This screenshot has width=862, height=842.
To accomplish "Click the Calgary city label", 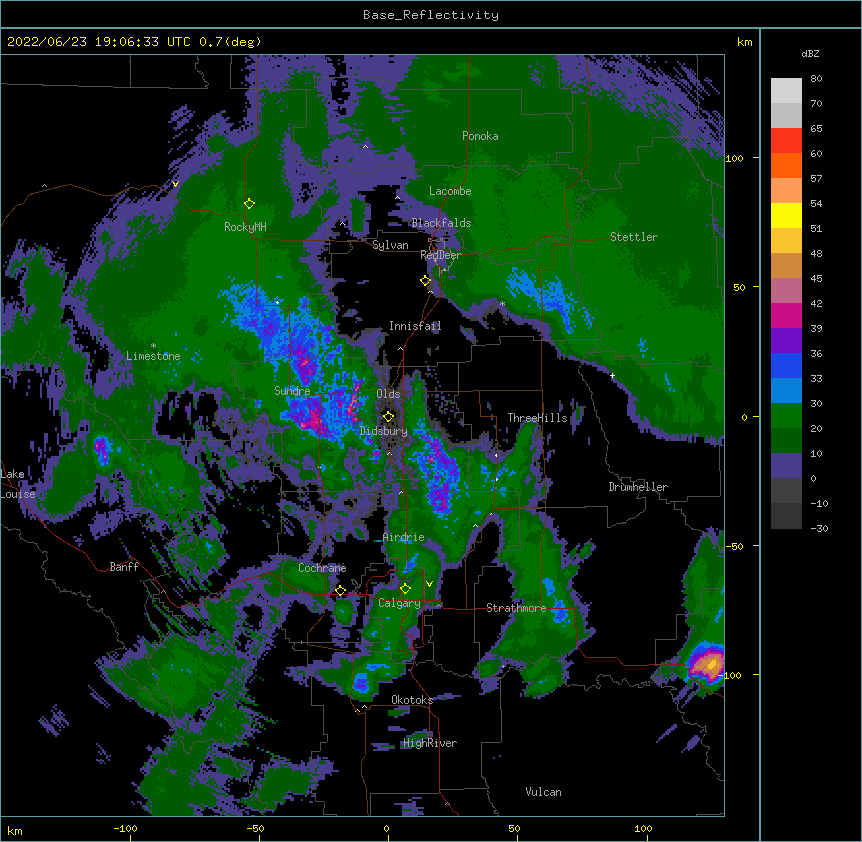I will (x=399, y=603).
